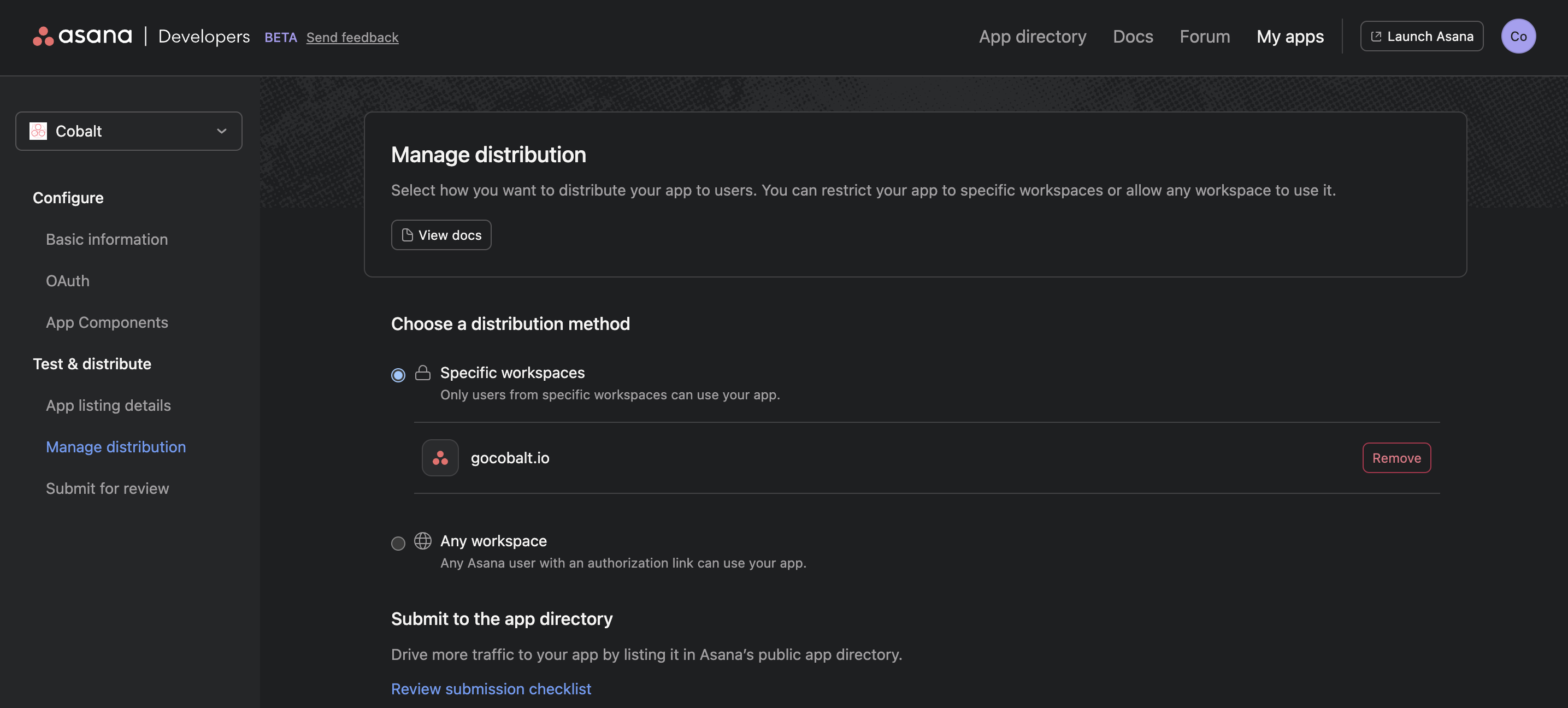1568x708 pixels.
Task: Click the gocobalt.io workspace icon
Action: 439,457
